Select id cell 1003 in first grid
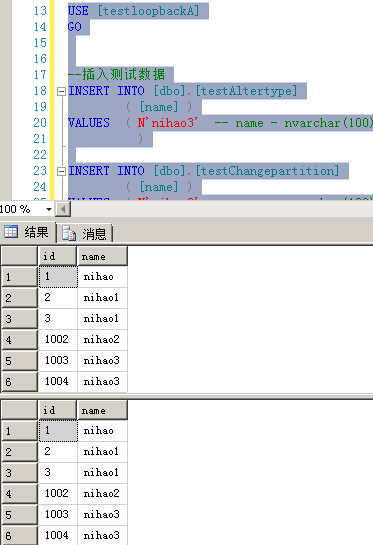This screenshot has height=545, width=373. [58, 360]
